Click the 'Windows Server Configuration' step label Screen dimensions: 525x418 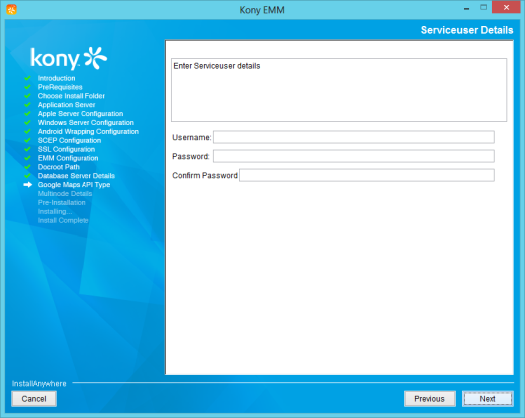[x=86, y=123]
